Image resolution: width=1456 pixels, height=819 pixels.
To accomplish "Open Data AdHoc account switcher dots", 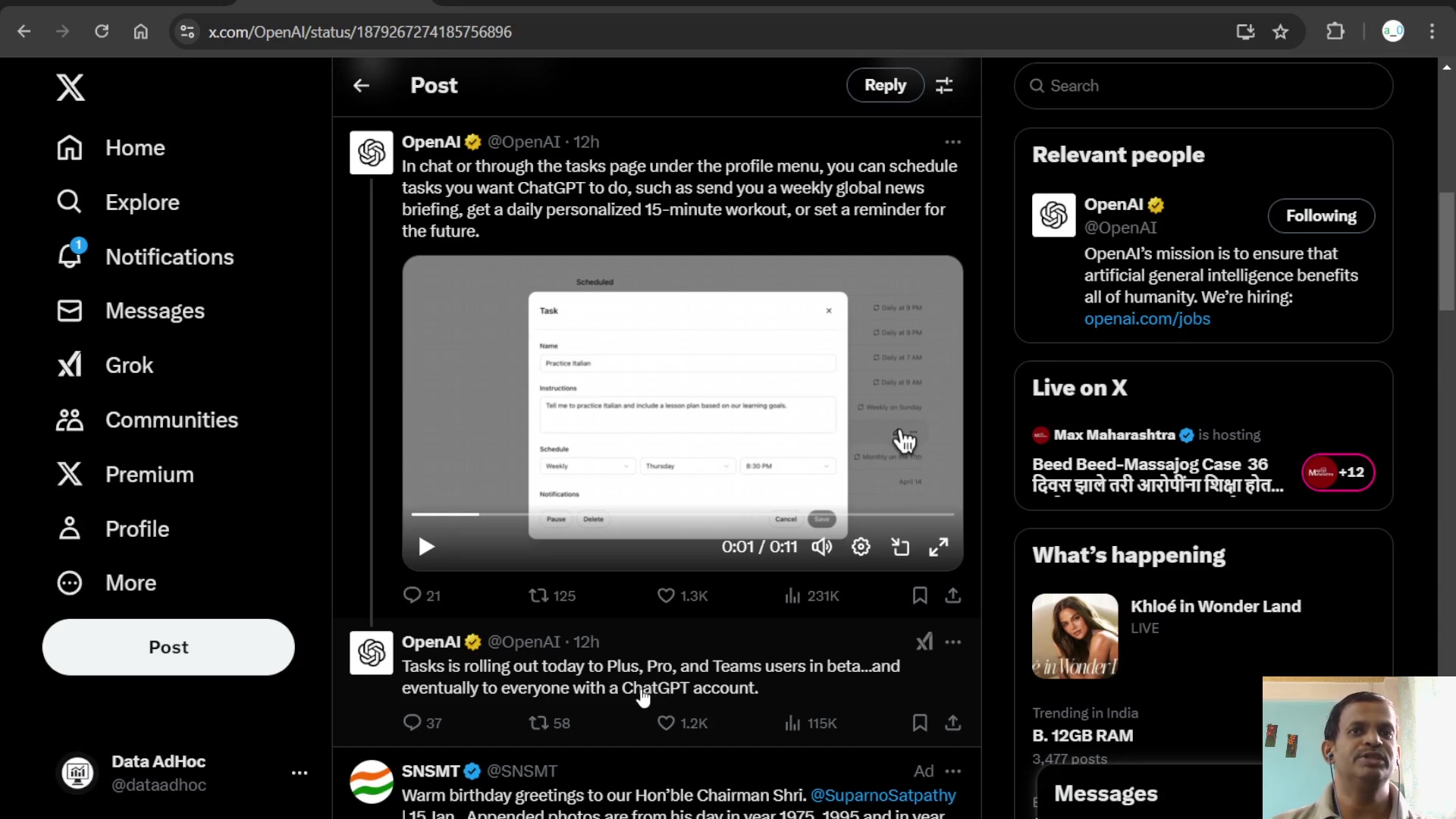I will [x=300, y=773].
